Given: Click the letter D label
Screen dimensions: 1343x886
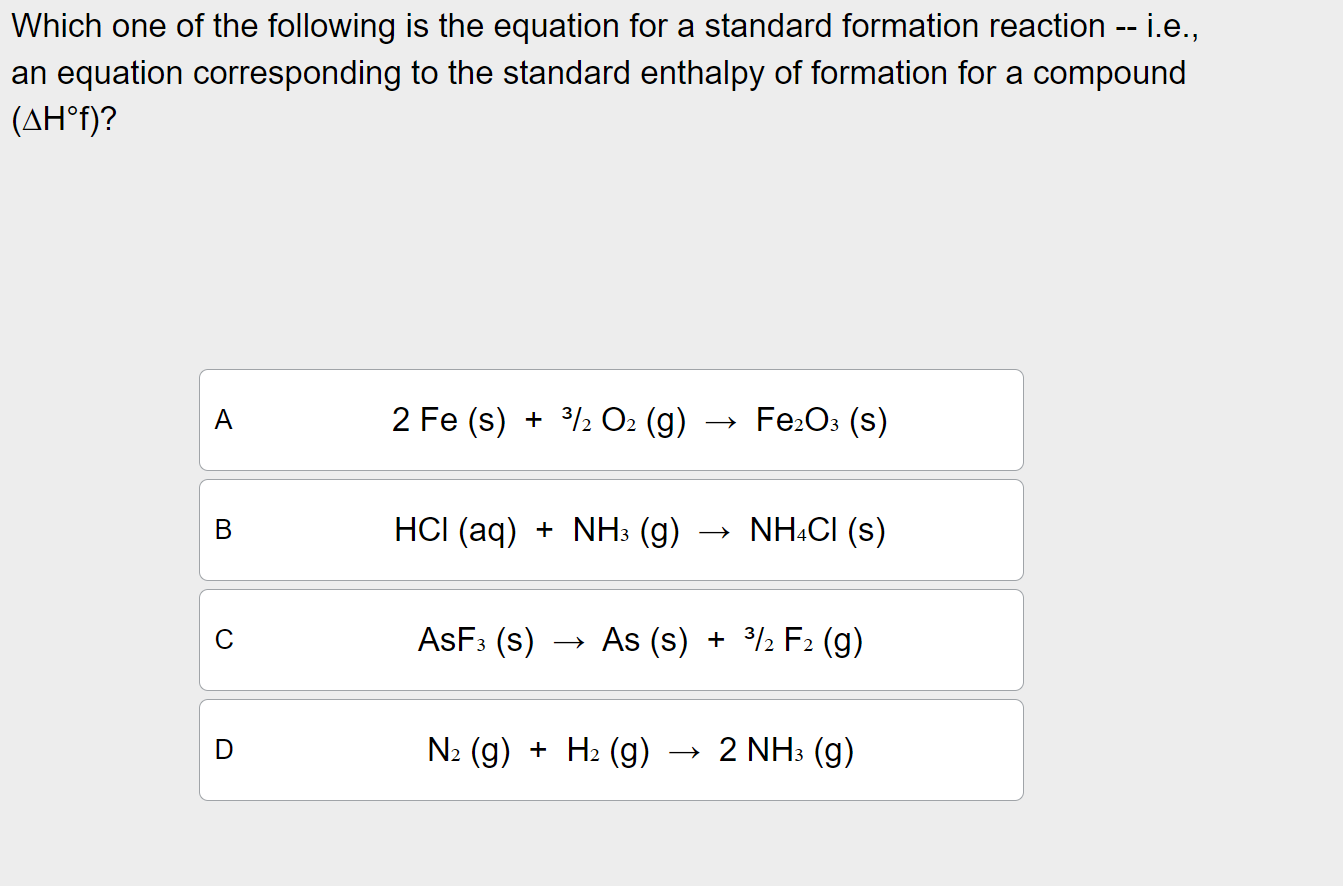Looking at the screenshot, I should coord(224,749).
